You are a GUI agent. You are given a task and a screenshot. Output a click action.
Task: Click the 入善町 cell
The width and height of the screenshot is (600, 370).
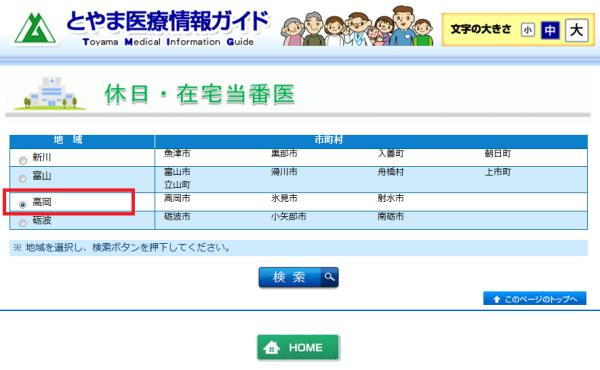pos(391,153)
